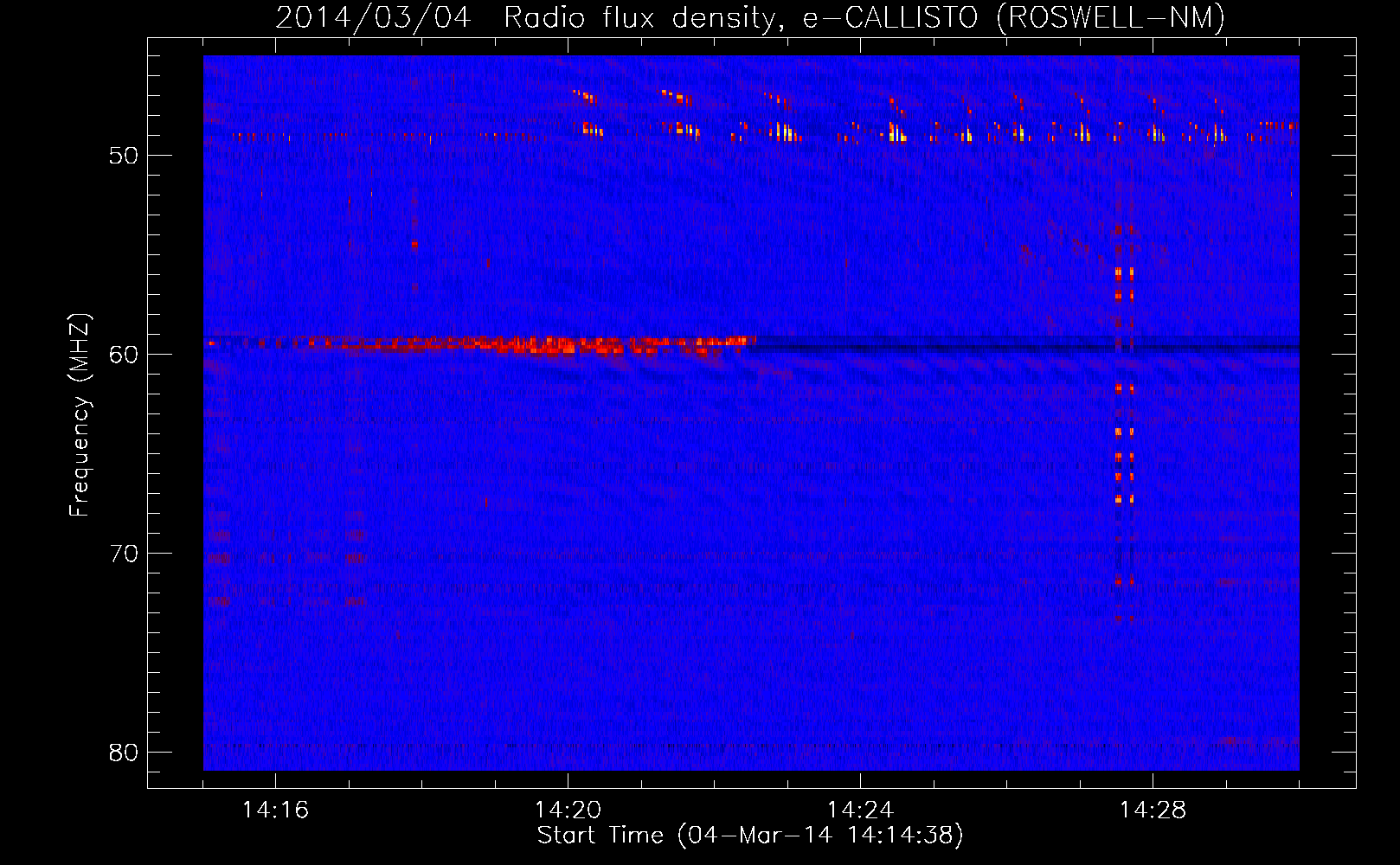Click the 50 MHz frequency tick label

tap(124, 156)
